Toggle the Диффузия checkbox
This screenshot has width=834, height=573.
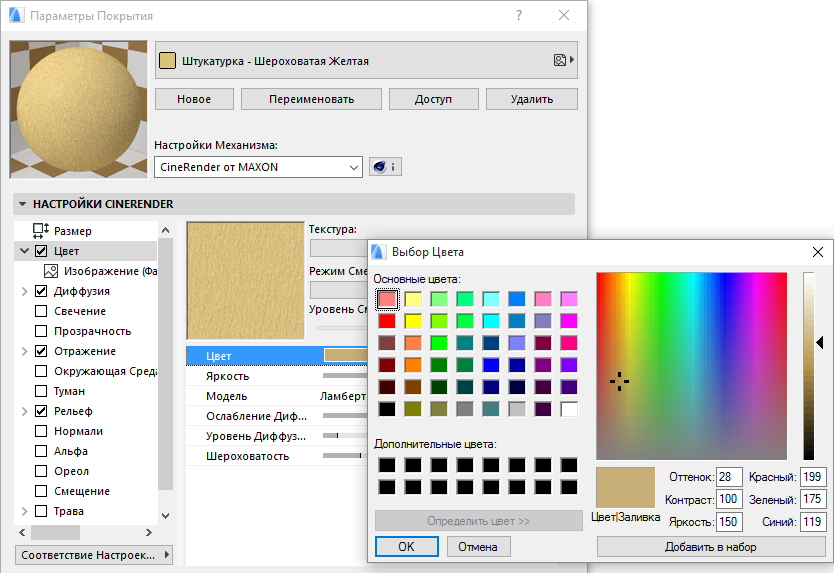pos(41,291)
